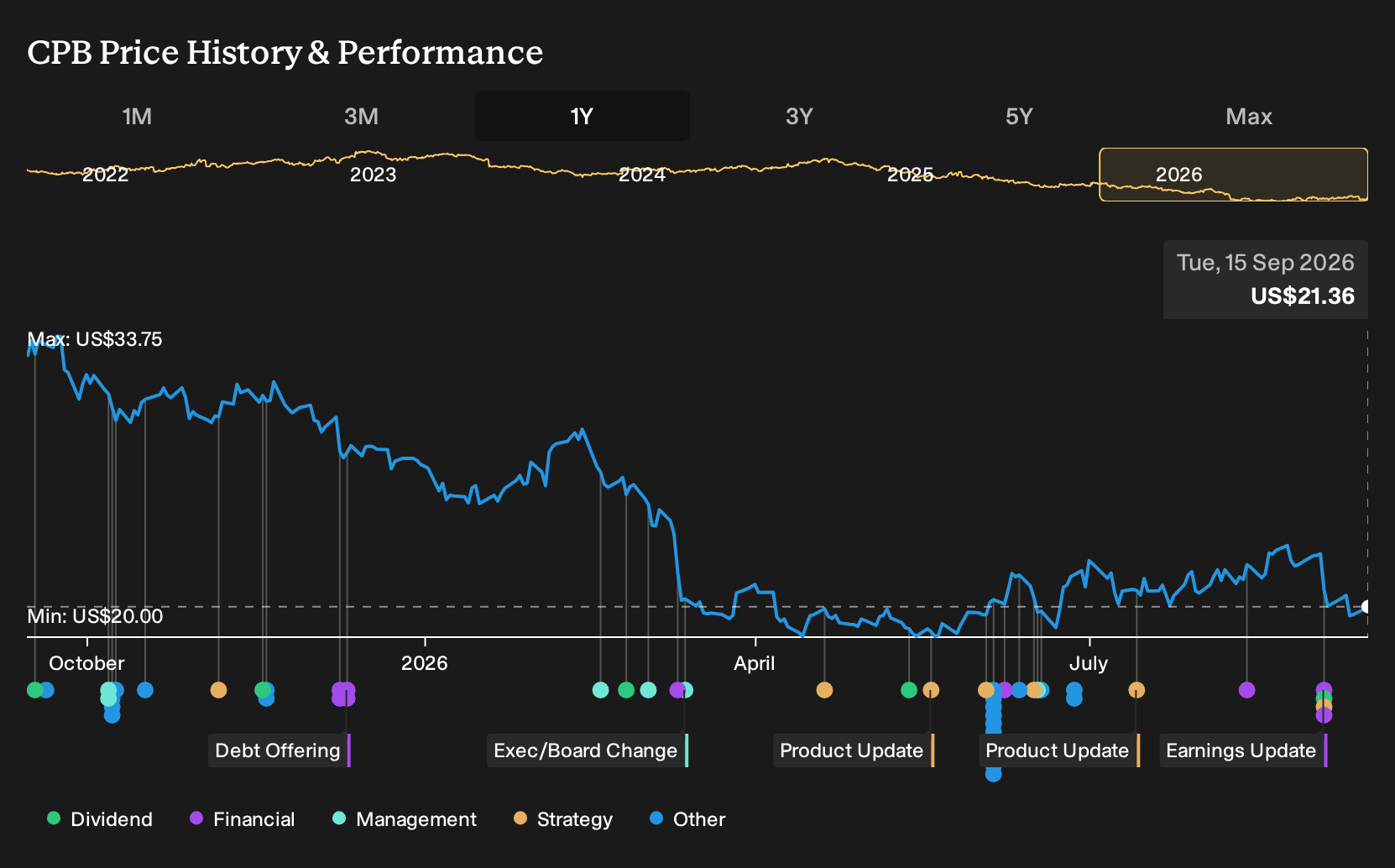Open the 3Y time range view
1395x868 pixels.
799,116
